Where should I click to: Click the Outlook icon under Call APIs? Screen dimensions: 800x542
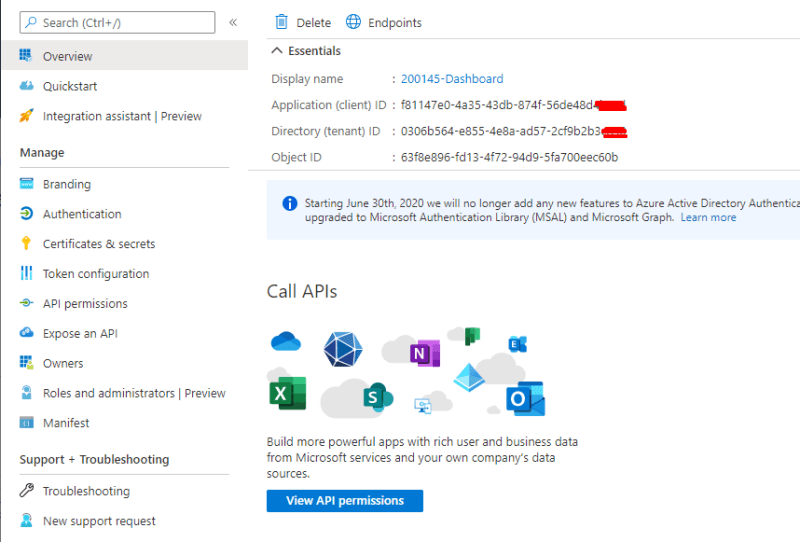pyautogui.click(x=526, y=399)
